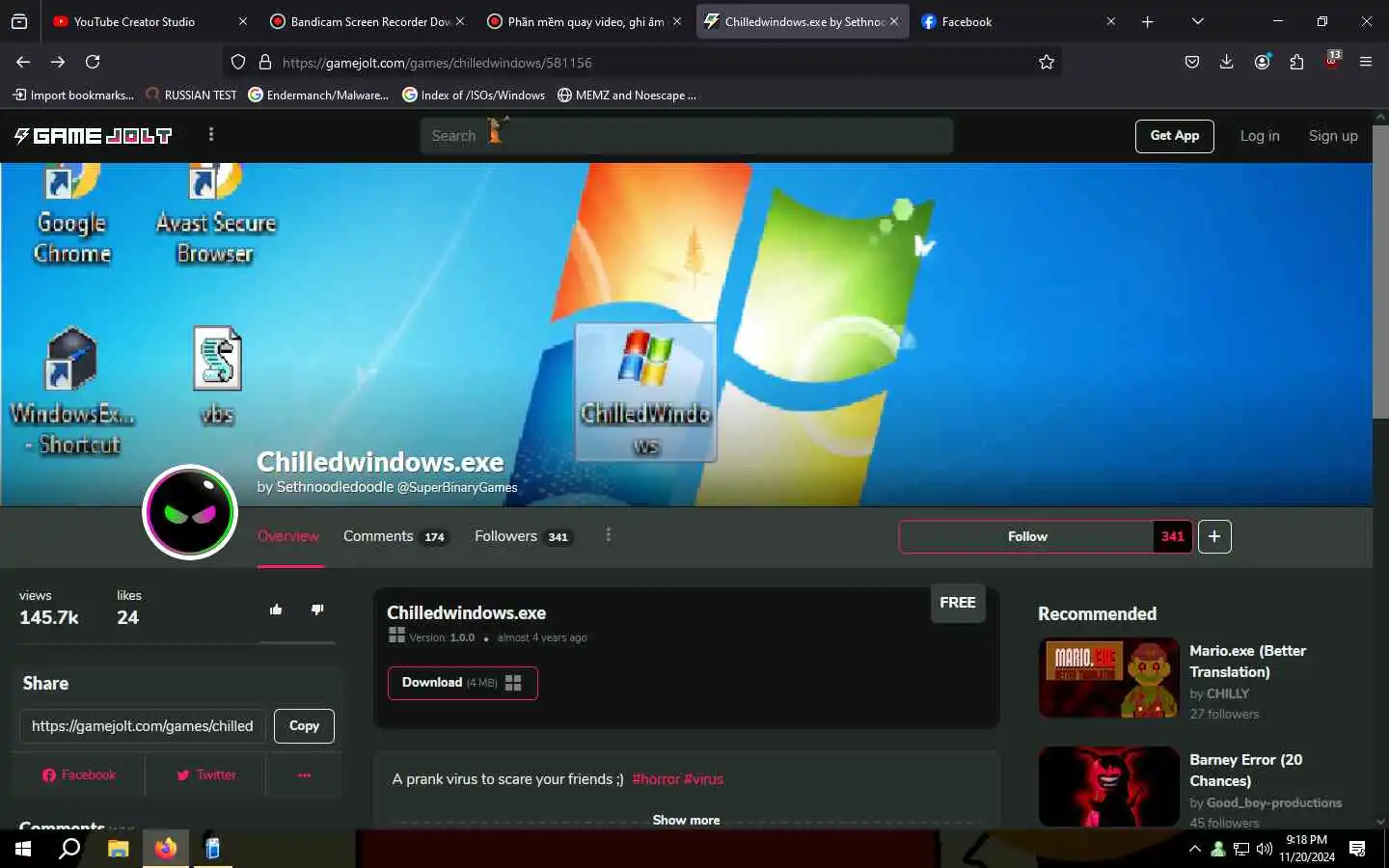Show hidden system tray icons chevron

pyautogui.click(x=1195, y=849)
